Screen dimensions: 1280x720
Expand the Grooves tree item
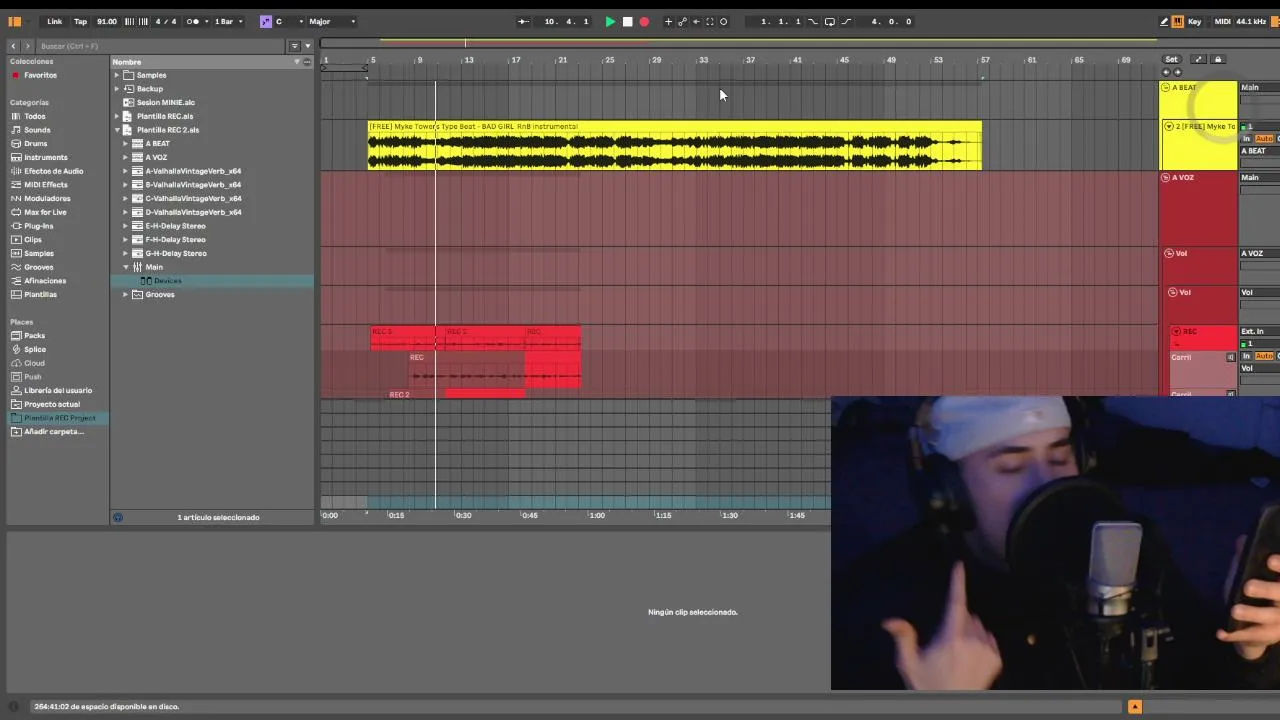[126, 294]
